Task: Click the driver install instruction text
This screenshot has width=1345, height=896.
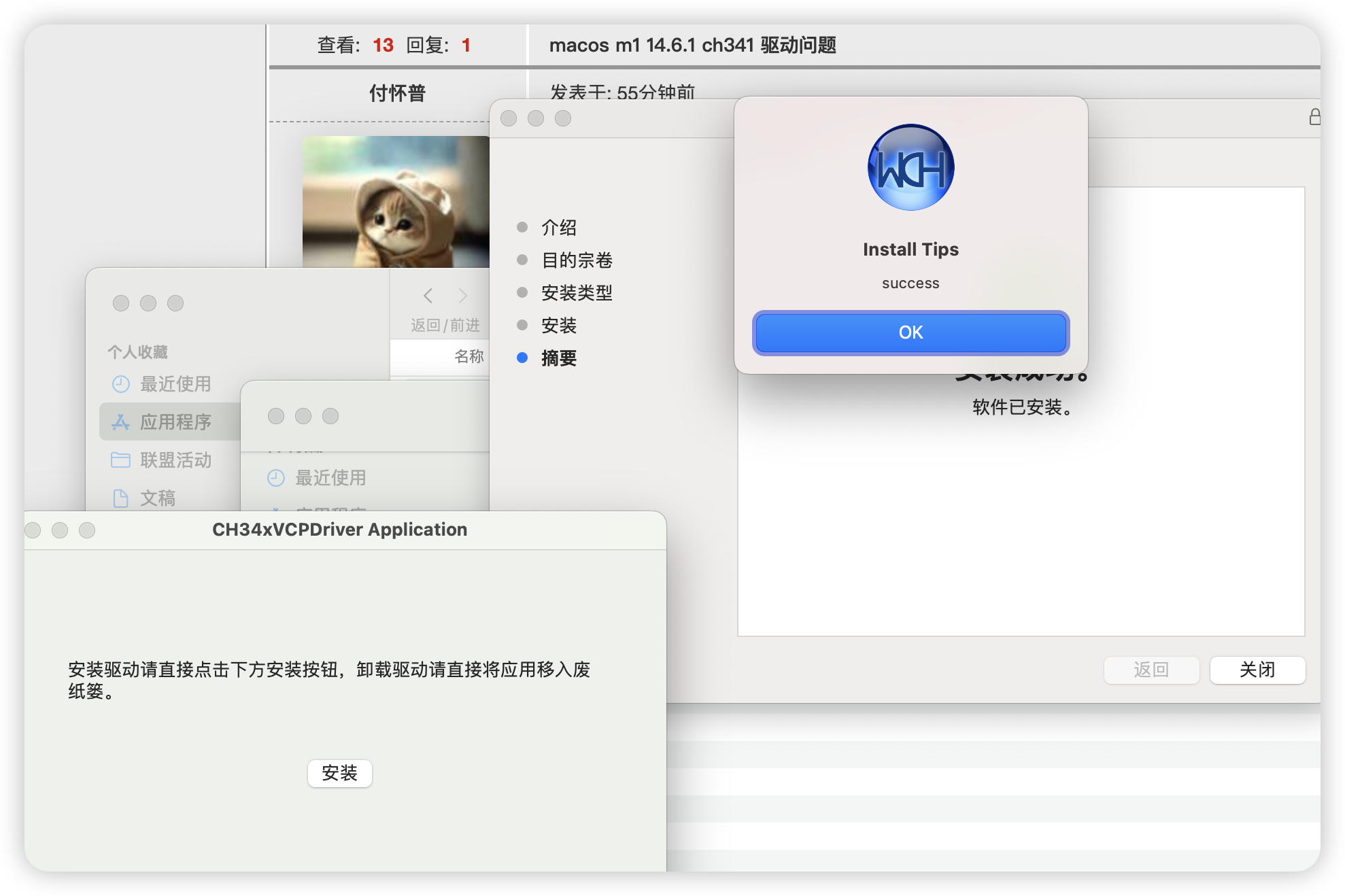Action: click(x=329, y=680)
